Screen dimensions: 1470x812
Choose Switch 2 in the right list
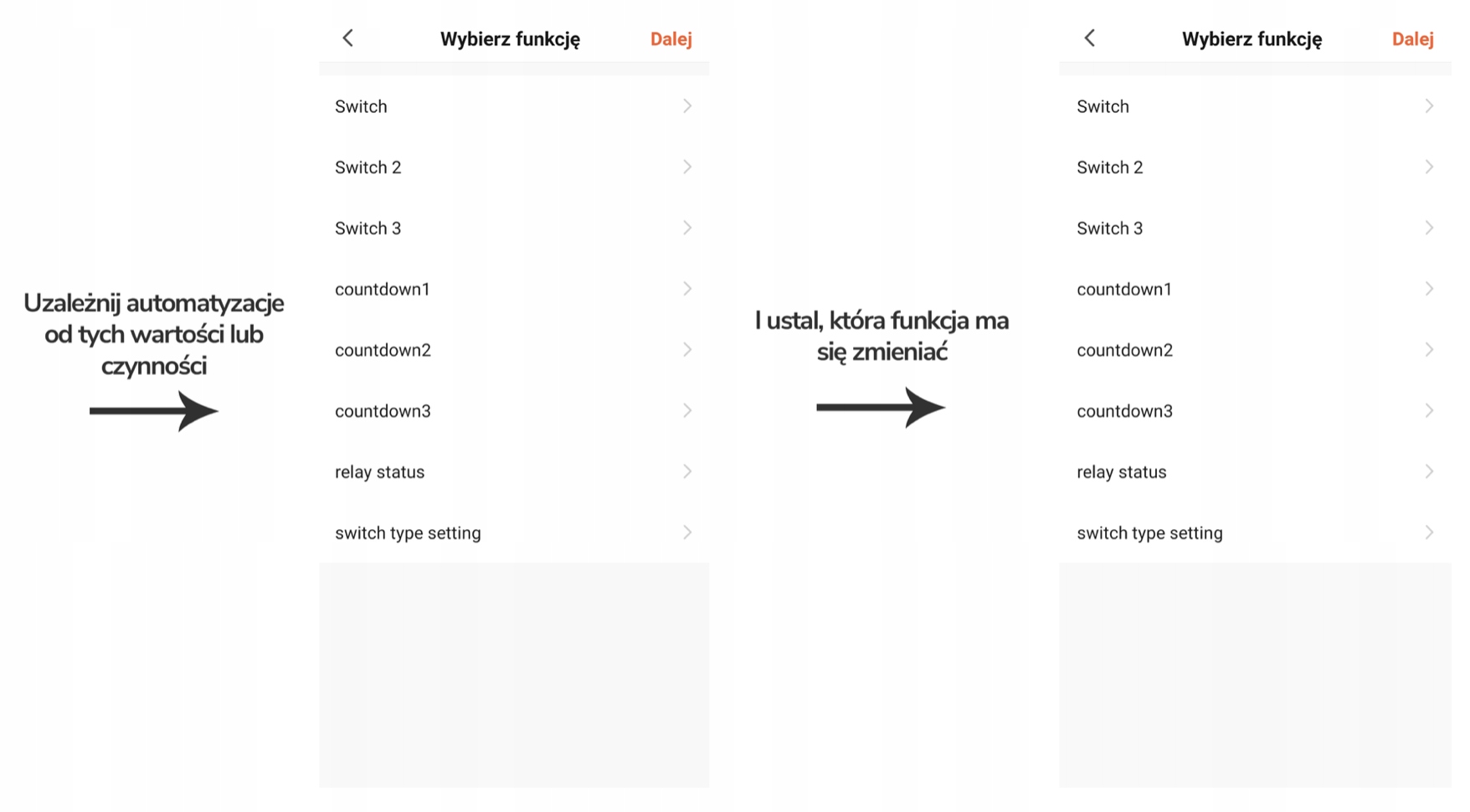pos(1109,167)
